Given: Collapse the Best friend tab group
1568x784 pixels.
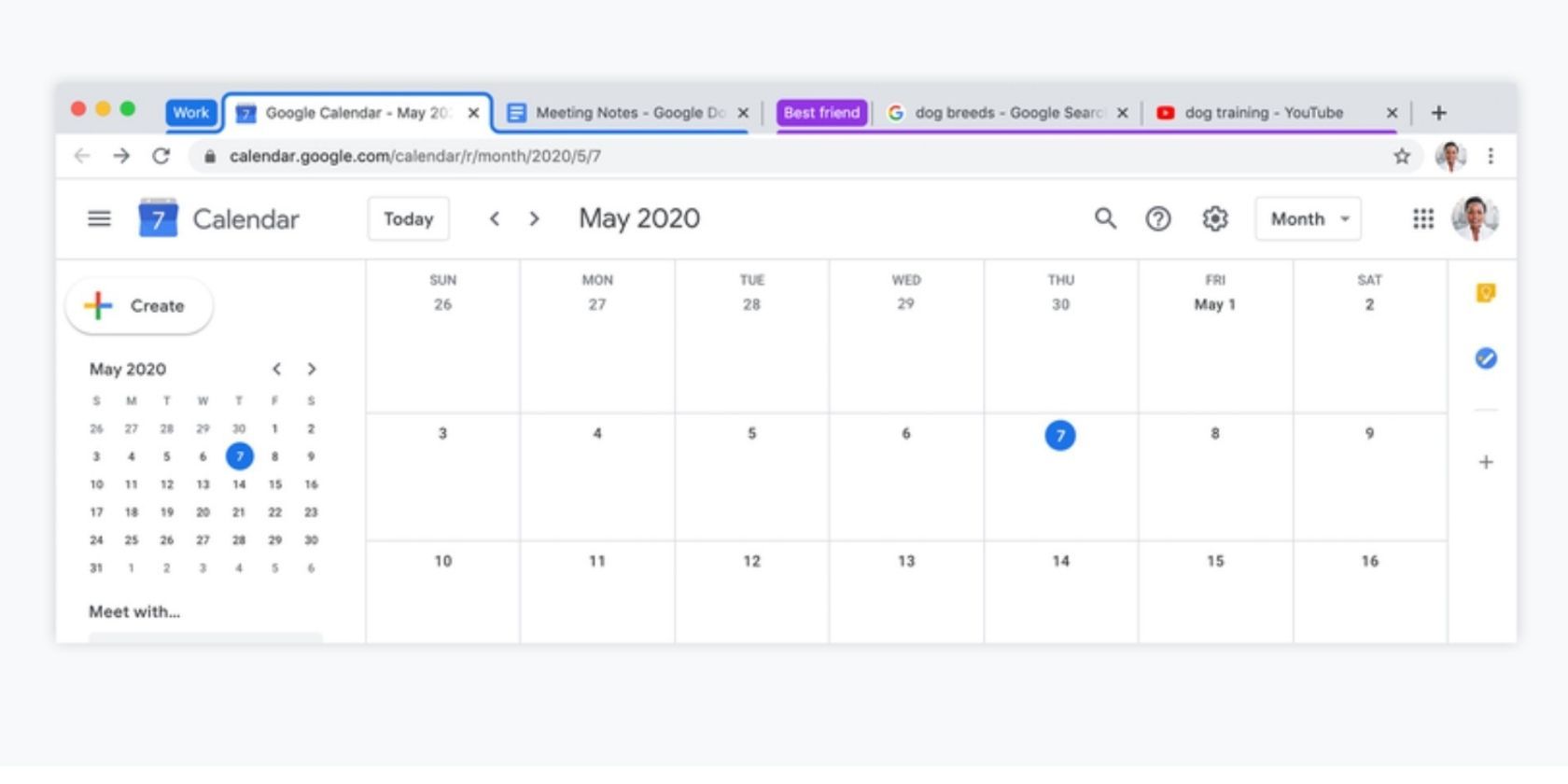Looking at the screenshot, I should point(821,113).
